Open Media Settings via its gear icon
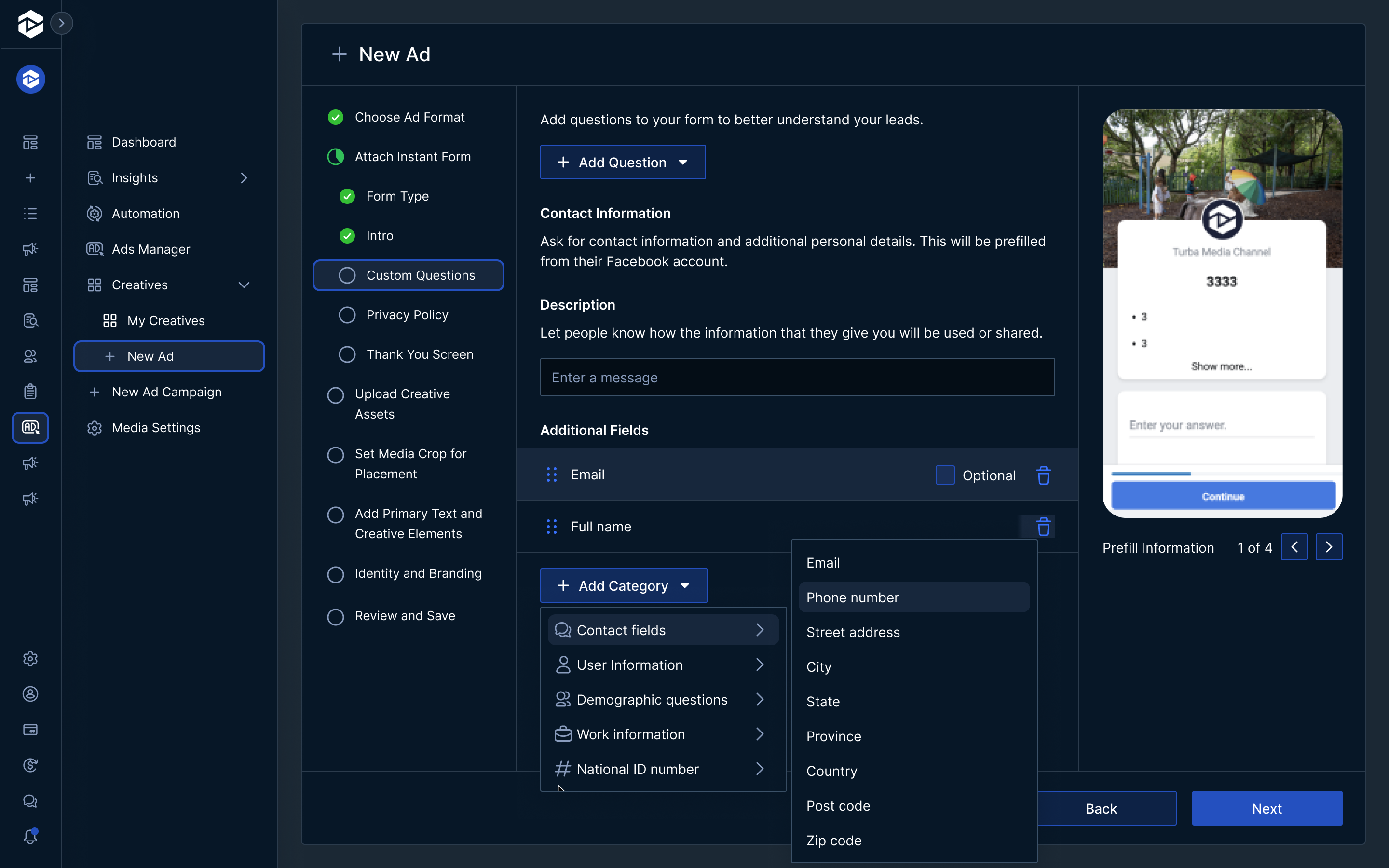The image size is (1389, 868). point(94,428)
